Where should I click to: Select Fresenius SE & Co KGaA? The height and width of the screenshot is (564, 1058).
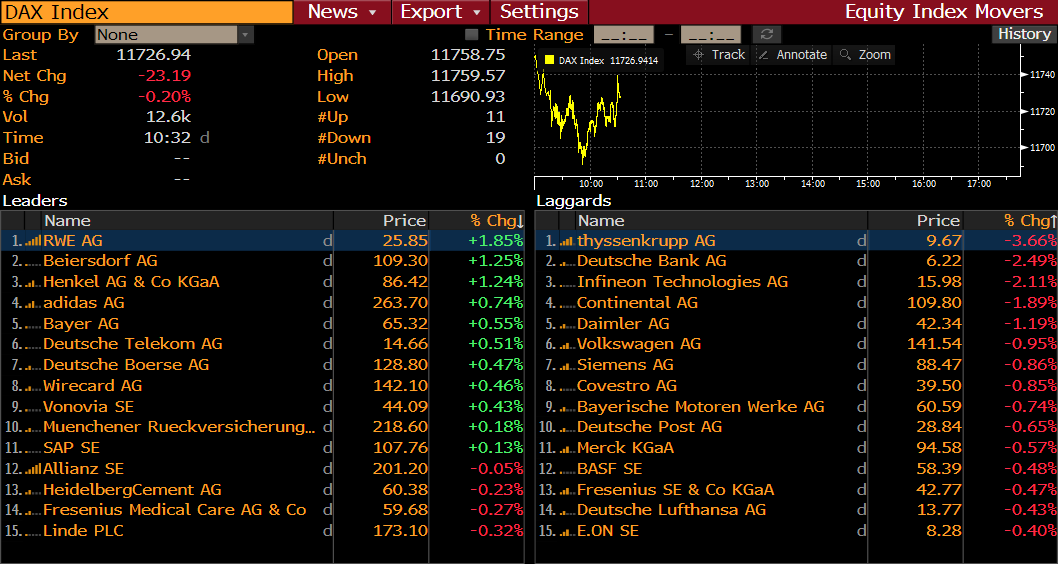pos(796,490)
